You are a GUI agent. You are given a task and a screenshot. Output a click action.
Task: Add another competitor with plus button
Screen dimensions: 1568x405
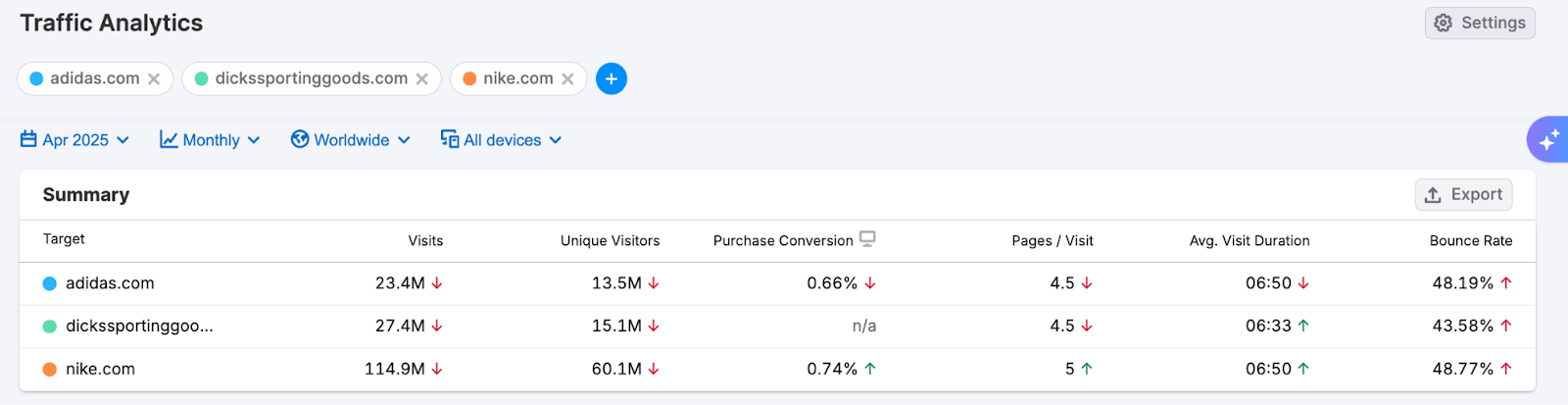tap(612, 78)
